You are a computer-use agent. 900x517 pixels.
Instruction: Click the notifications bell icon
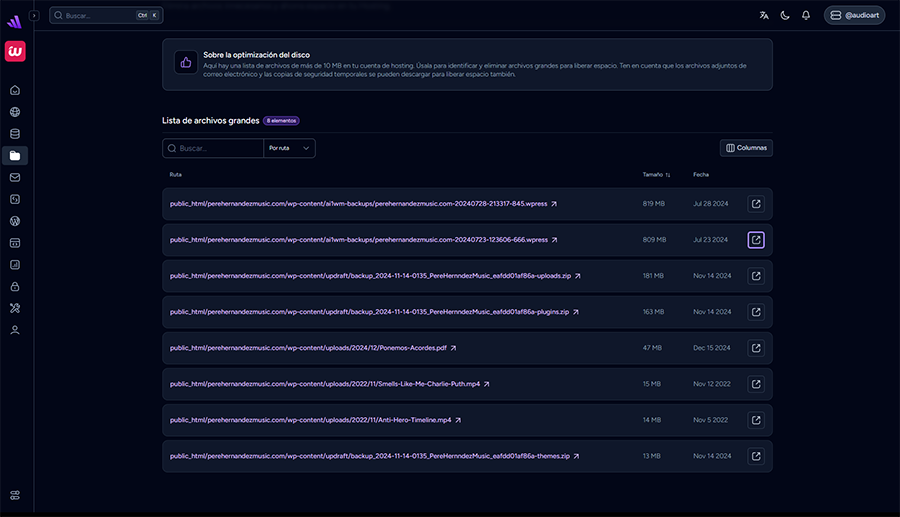pos(806,15)
